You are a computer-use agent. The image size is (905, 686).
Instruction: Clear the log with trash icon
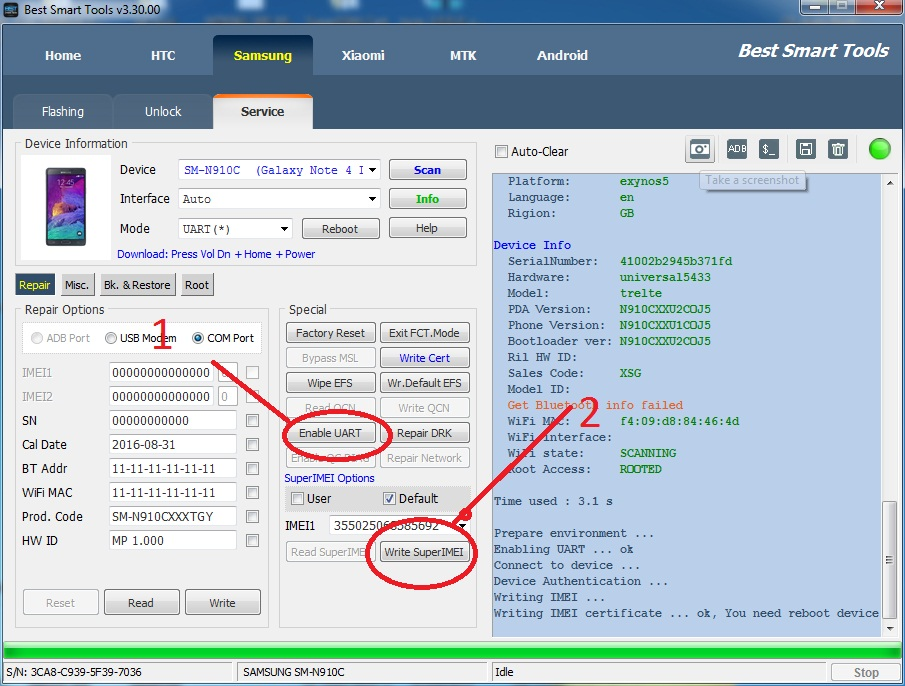click(x=838, y=149)
